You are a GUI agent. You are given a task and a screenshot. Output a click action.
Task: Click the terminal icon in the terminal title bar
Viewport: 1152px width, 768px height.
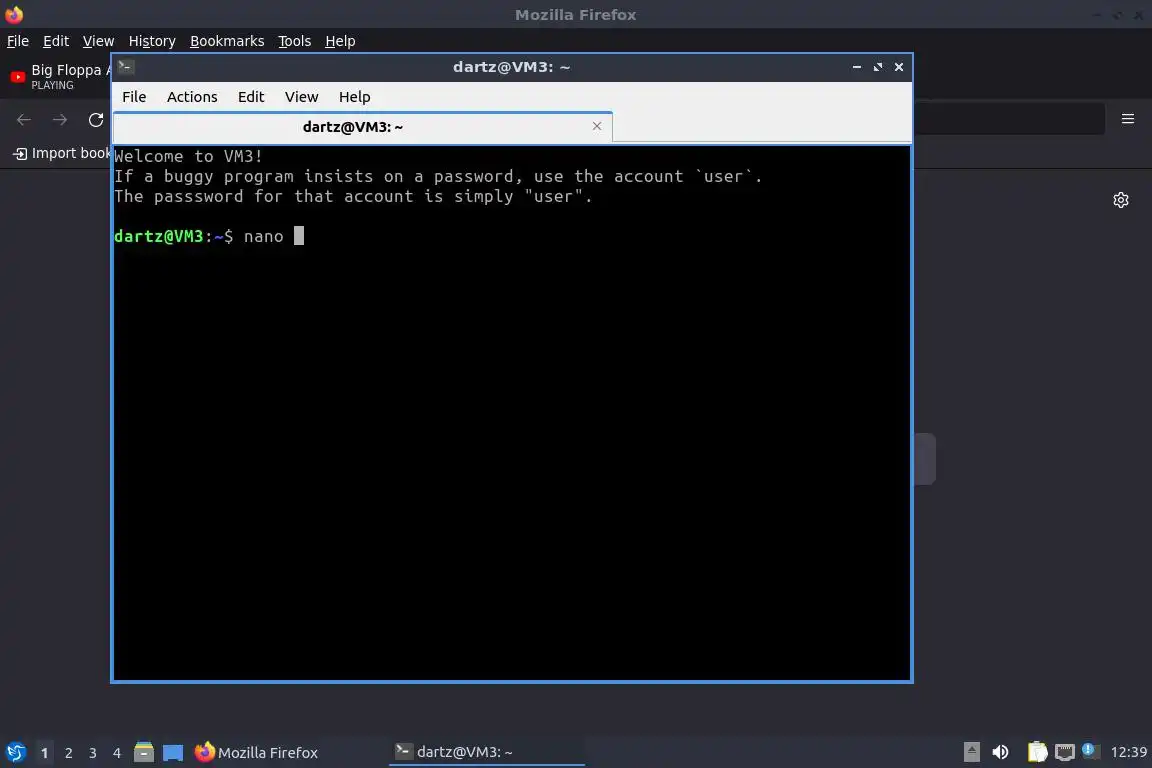pyautogui.click(x=126, y=67)
